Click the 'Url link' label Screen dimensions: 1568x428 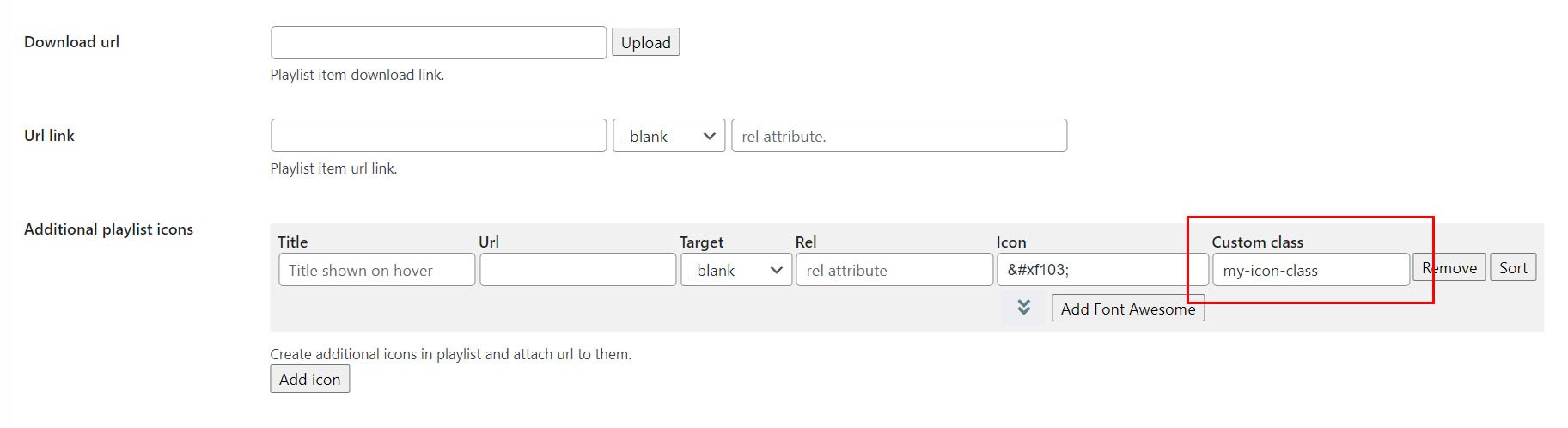click(50, 136)
